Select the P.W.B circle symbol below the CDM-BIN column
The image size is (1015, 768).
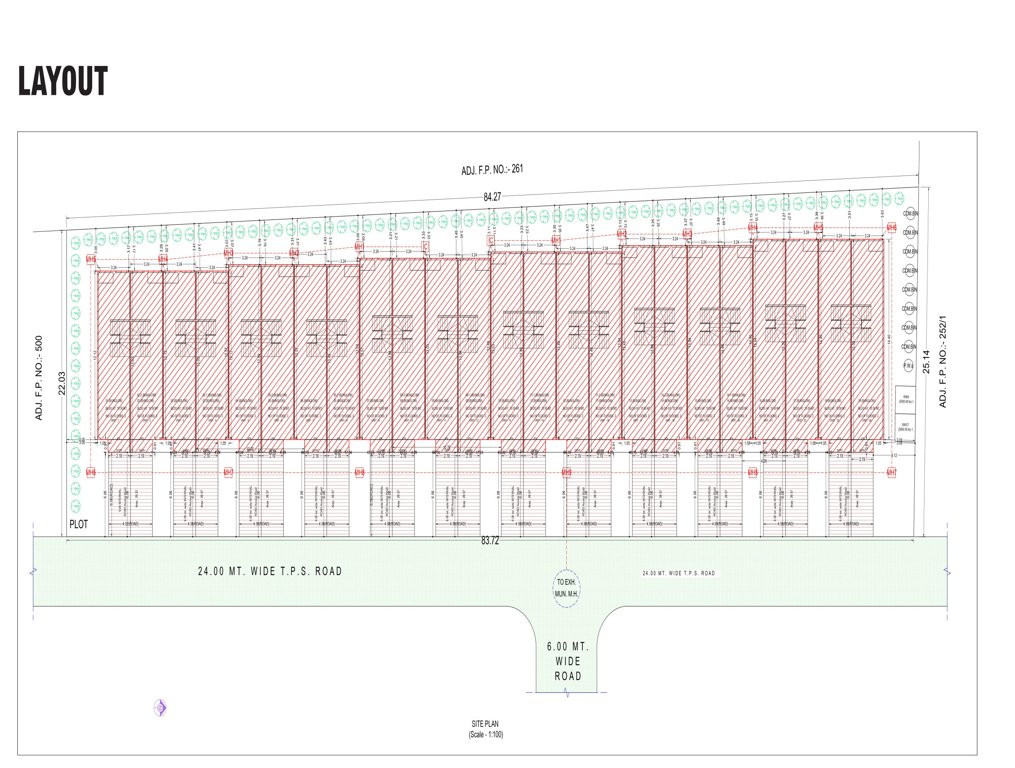907,365
